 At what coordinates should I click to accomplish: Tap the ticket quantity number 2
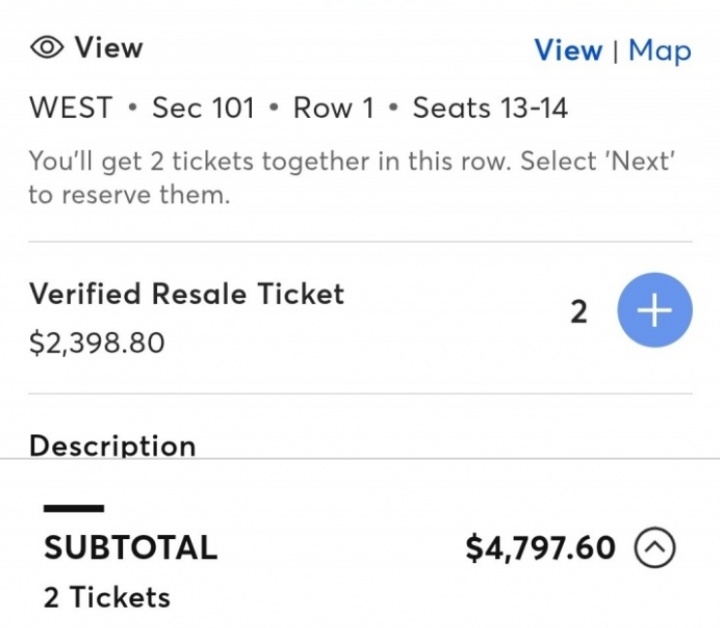point(578,313)
